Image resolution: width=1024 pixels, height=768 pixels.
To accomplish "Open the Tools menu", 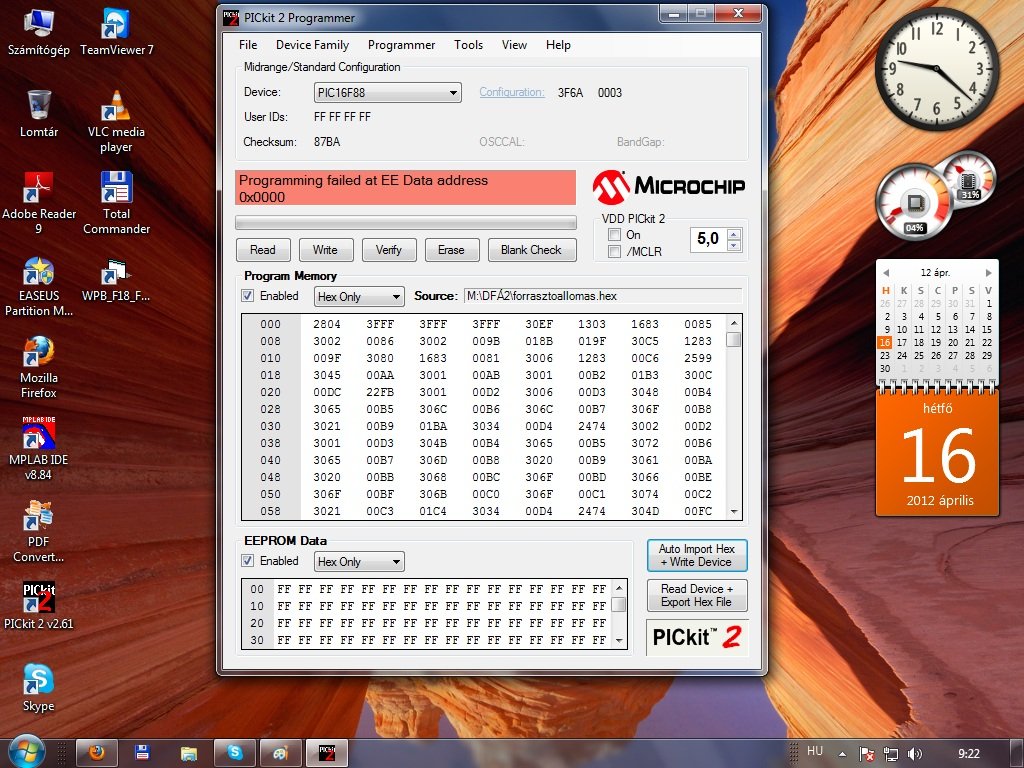I will click(468, 45).
